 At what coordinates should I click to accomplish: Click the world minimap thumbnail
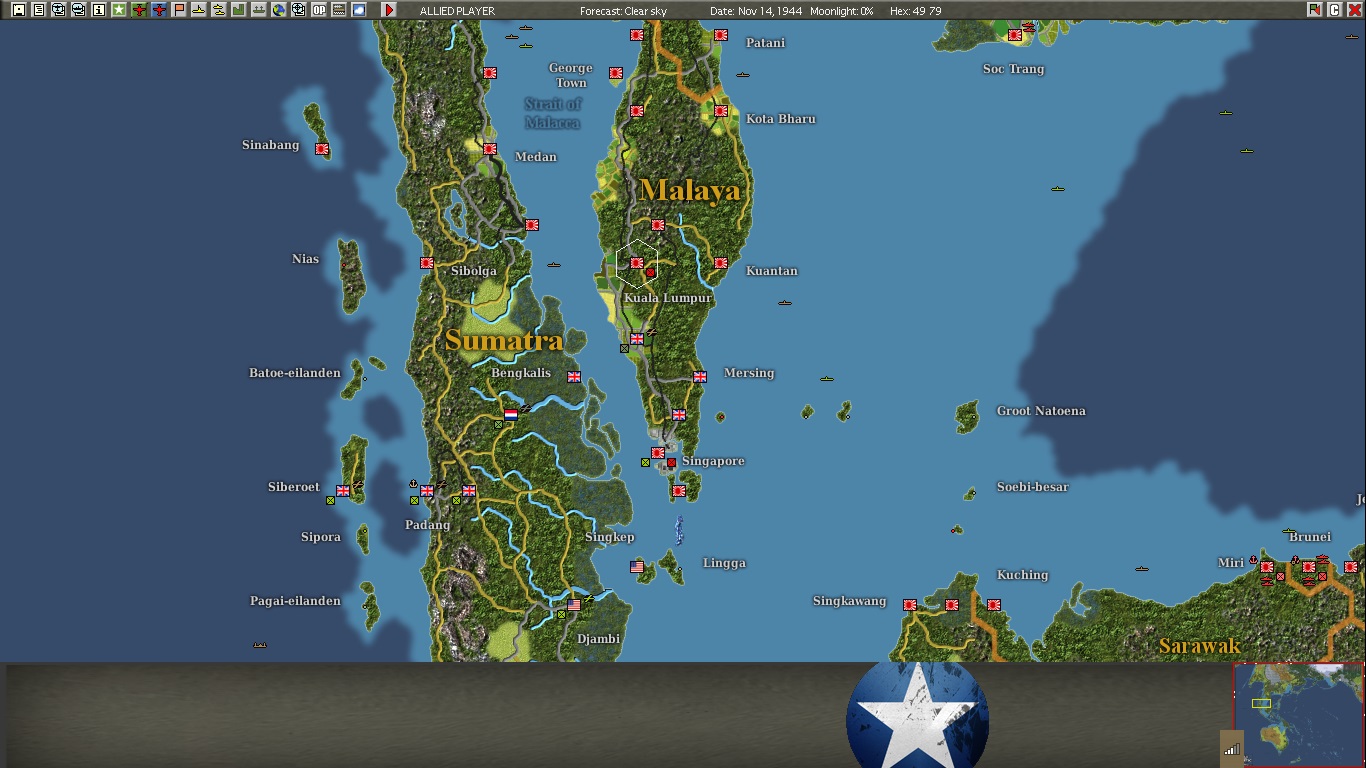click(1298, 714)
